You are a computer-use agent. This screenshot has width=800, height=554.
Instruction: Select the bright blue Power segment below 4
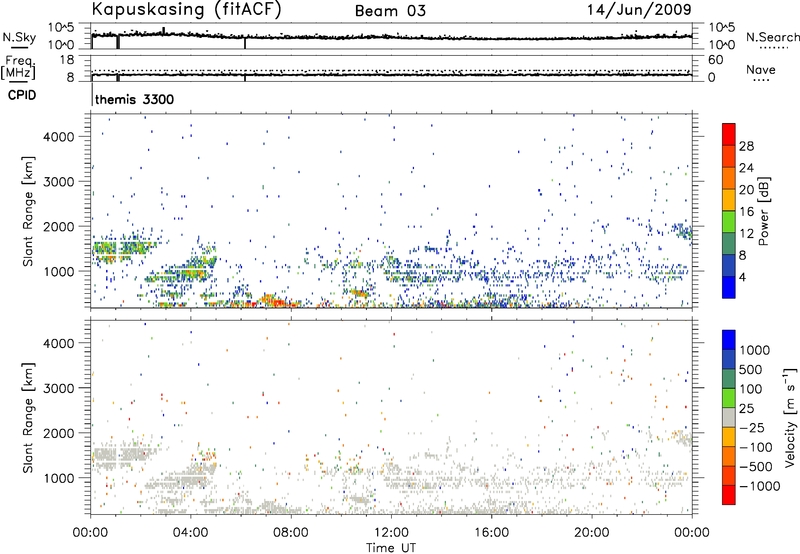point(729,287)
